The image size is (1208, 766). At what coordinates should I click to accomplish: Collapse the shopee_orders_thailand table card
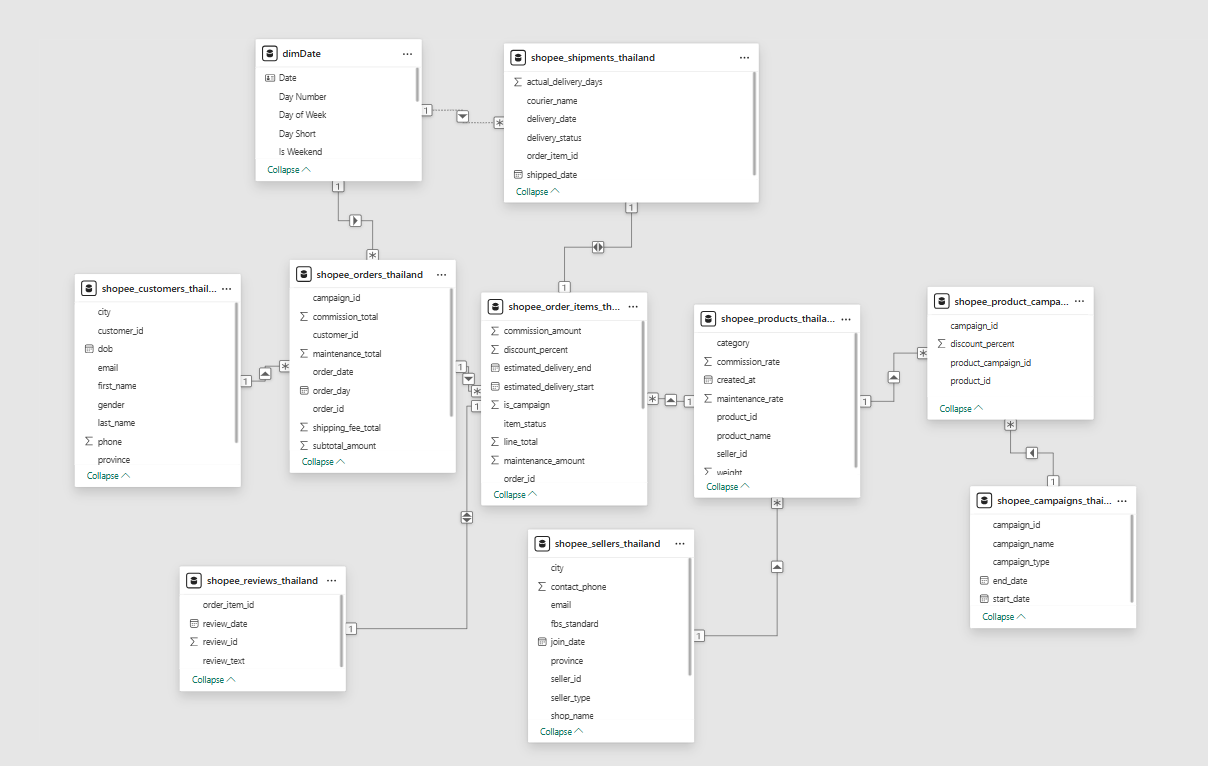324,462
